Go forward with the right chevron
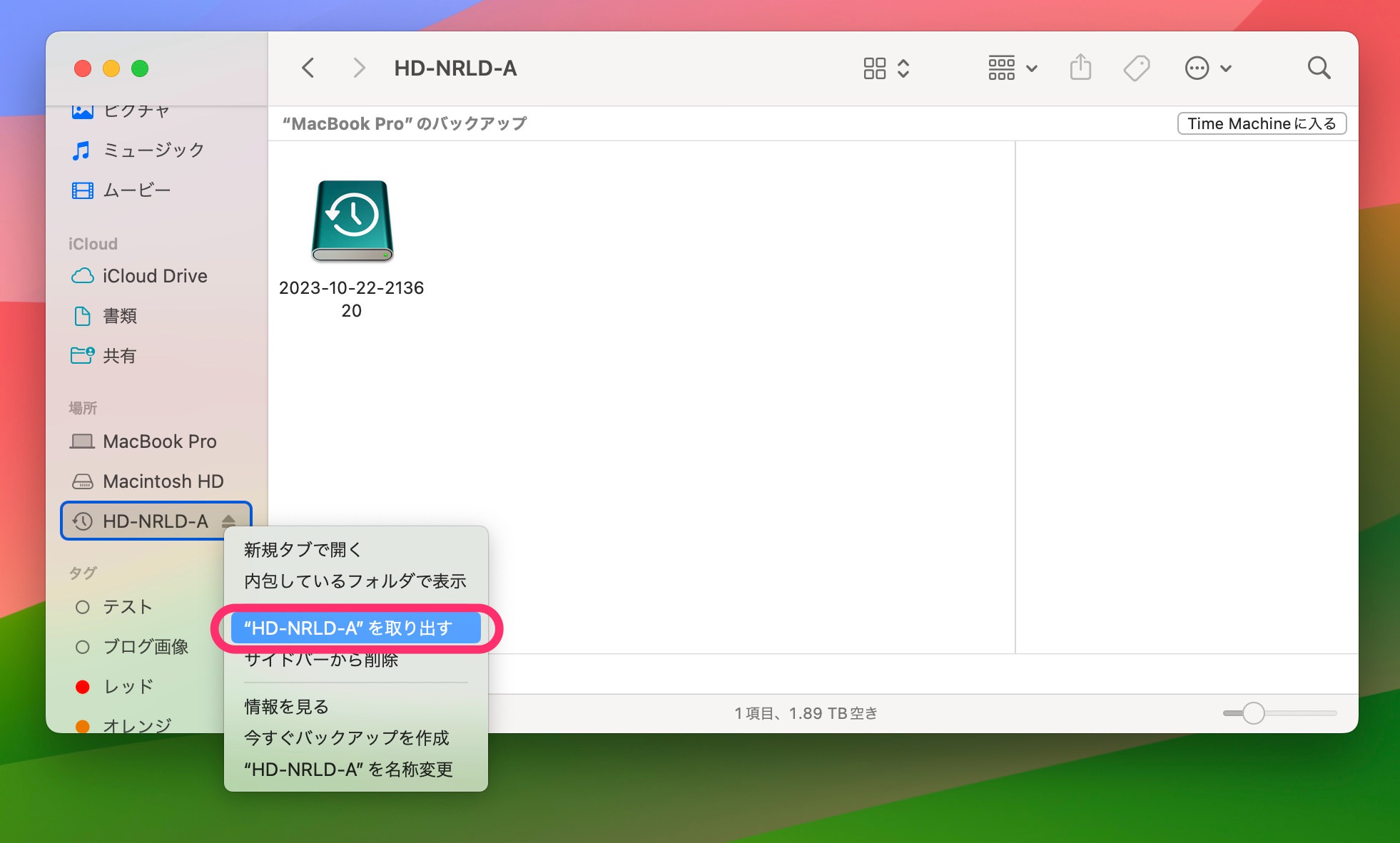 coord(359,68)
